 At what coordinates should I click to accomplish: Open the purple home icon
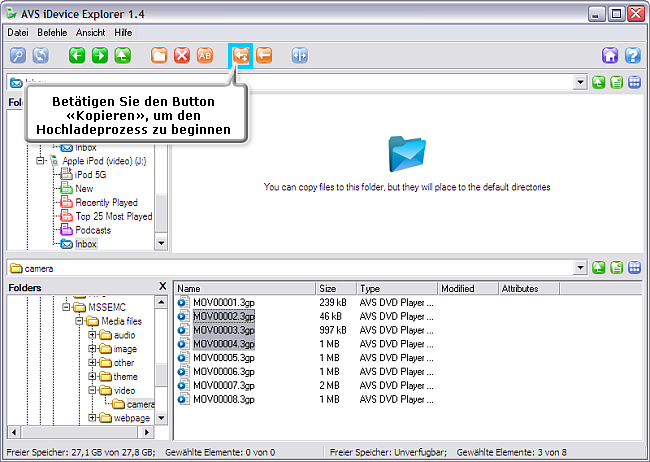[610, 55]
